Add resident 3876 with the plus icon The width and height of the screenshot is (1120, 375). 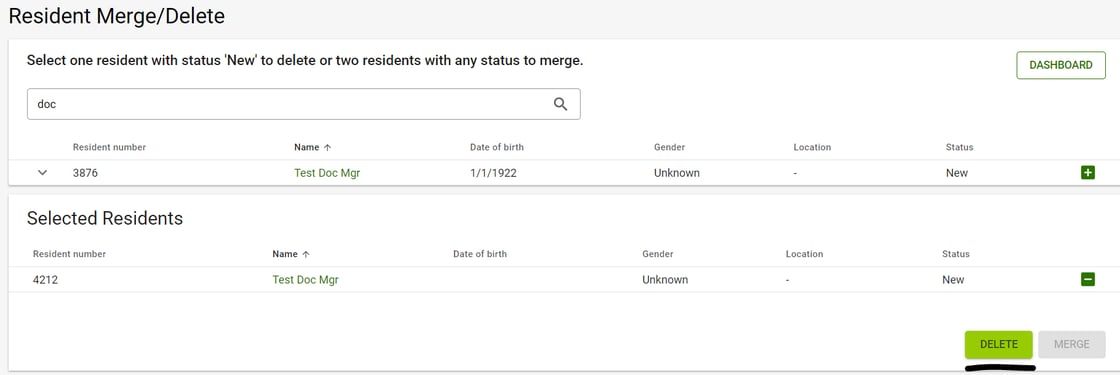(x=1088, y=173)
